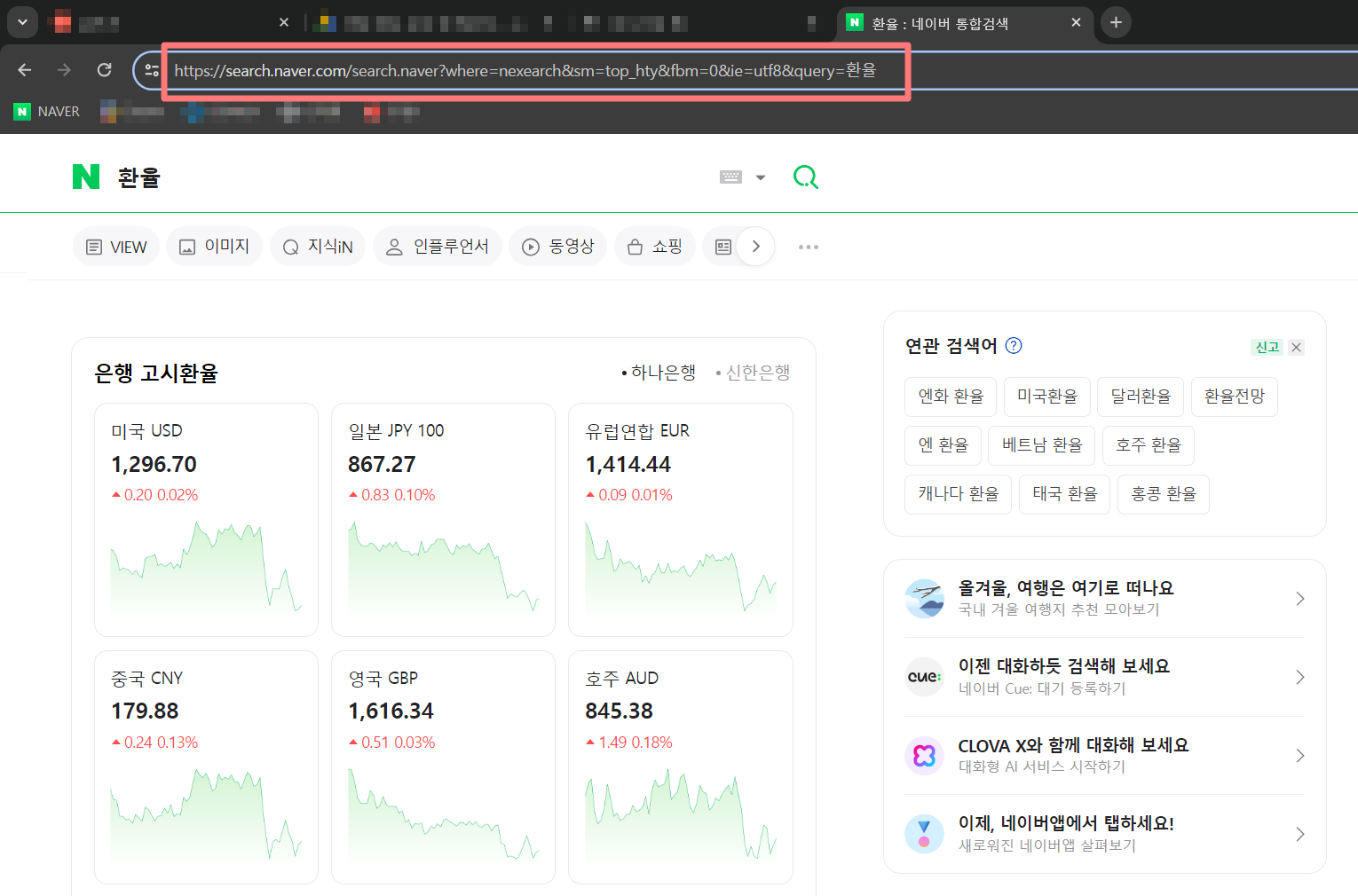
Task: Click related search 홍콩 환율
Action: (x=1164, y=494)
